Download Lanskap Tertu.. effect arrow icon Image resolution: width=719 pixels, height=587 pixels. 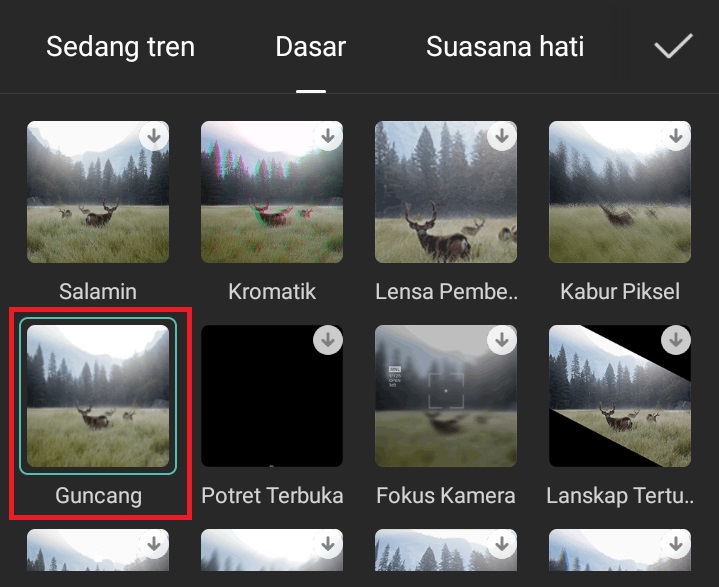(x=676, y=340)
